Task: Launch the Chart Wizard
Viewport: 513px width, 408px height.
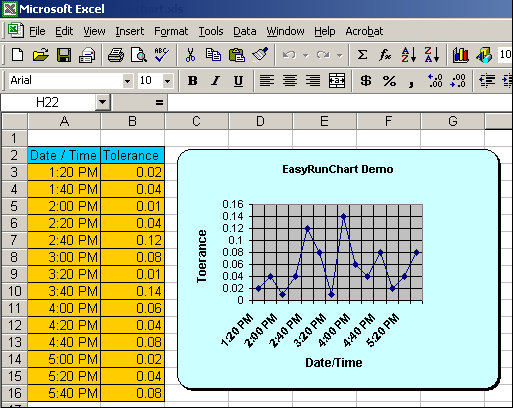Action: (461, 55)
